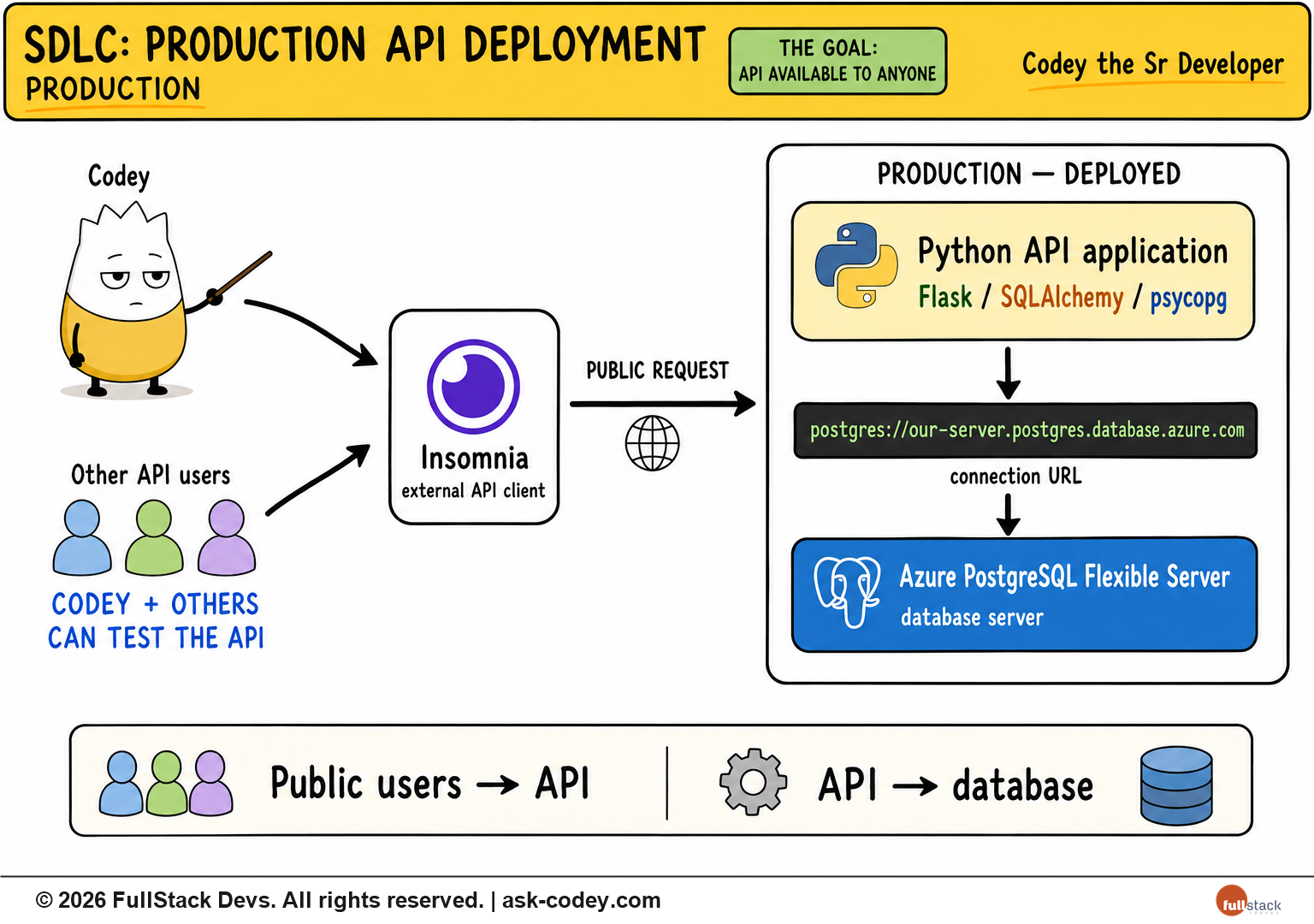Image resolution: width=1314 pixels, height=924 pixels.
Task: Click the Python logo
Action: tap(856, 265)
